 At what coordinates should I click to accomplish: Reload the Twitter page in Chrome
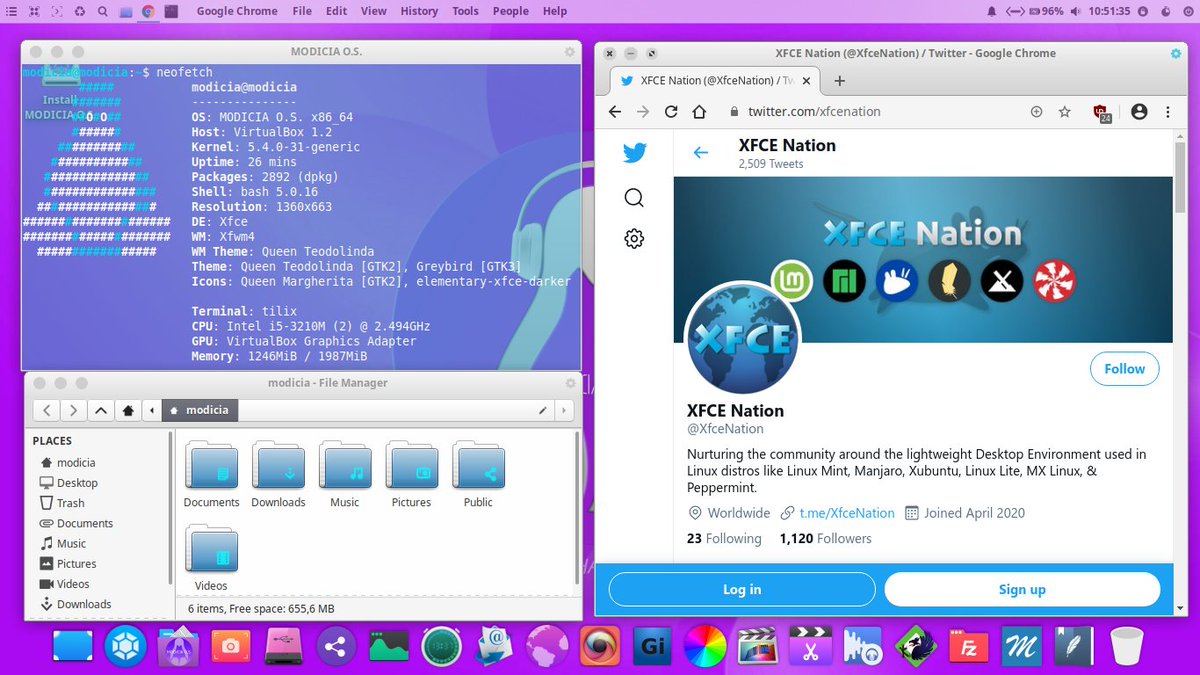click(x=671, y=112)
